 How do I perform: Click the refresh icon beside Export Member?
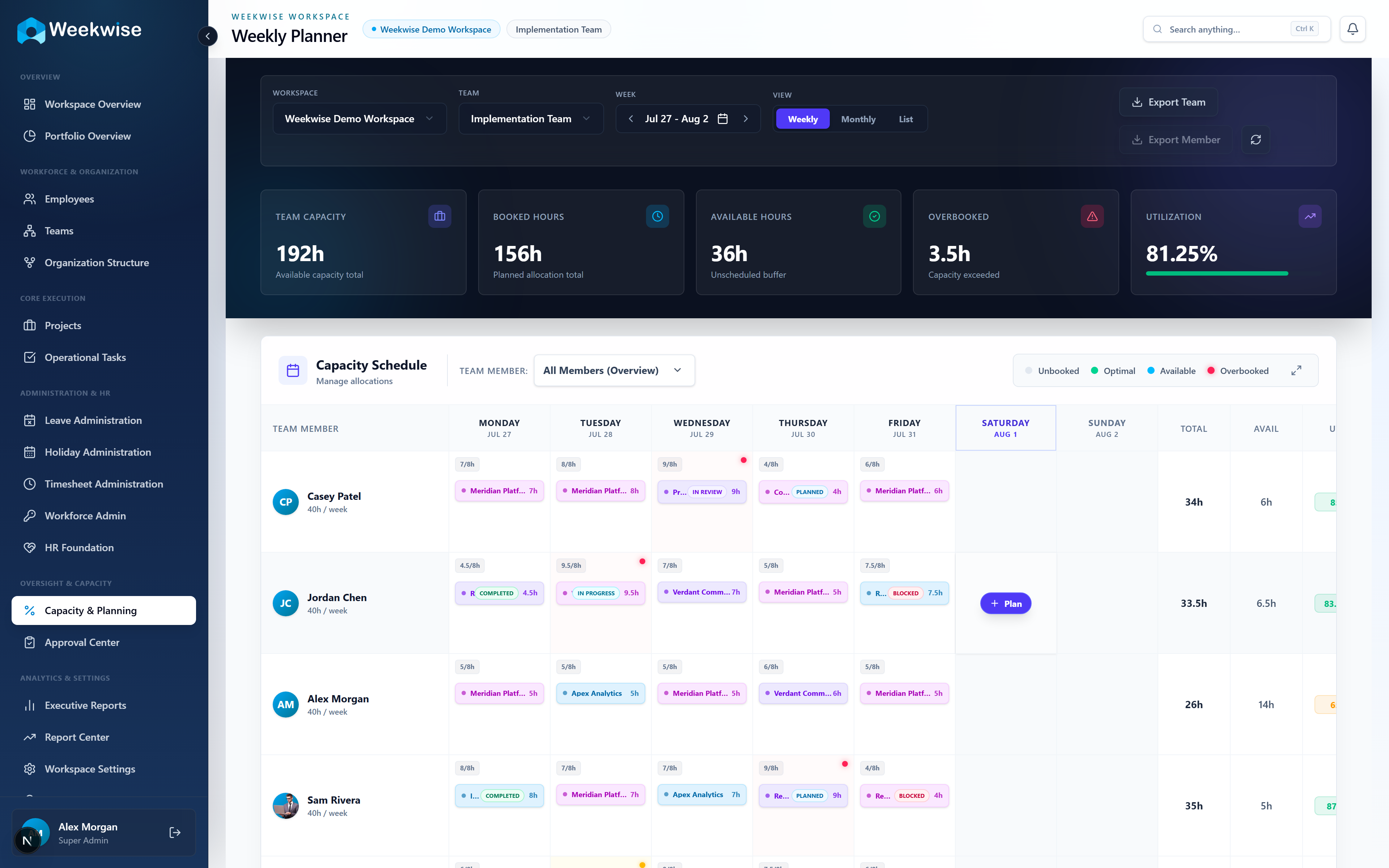pyautogui.click(x=1255, y=140)
